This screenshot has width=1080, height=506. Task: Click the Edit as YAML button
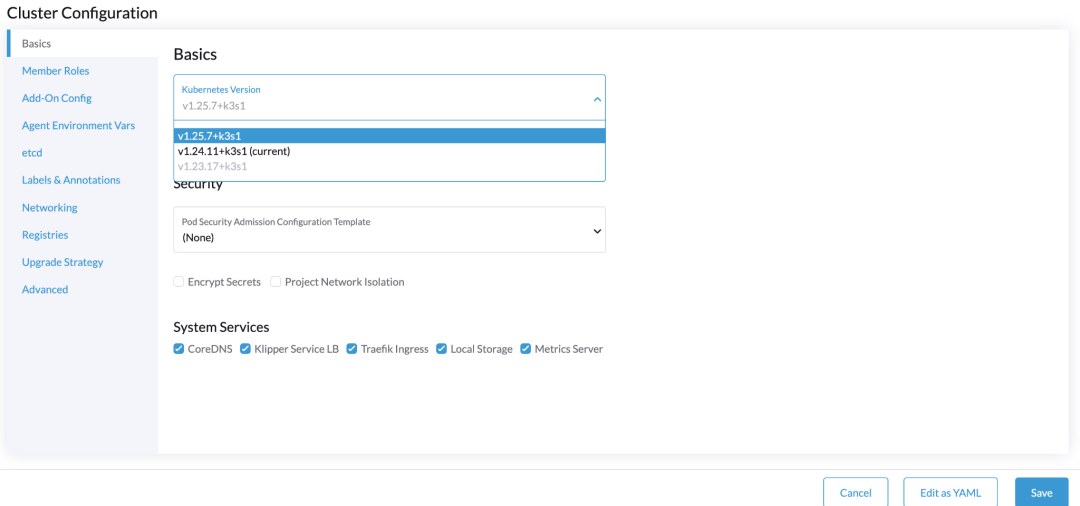(949, 492)
